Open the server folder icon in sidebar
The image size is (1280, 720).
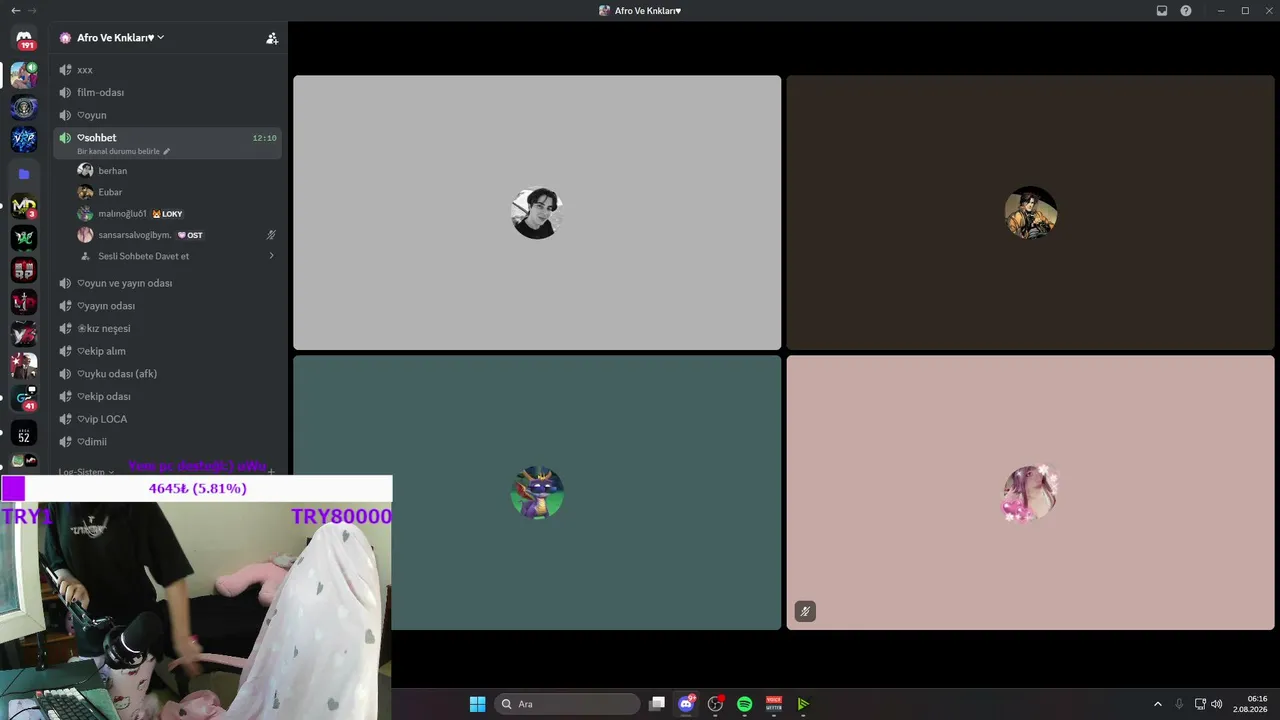pyautogui.click(x=24, y=174)
